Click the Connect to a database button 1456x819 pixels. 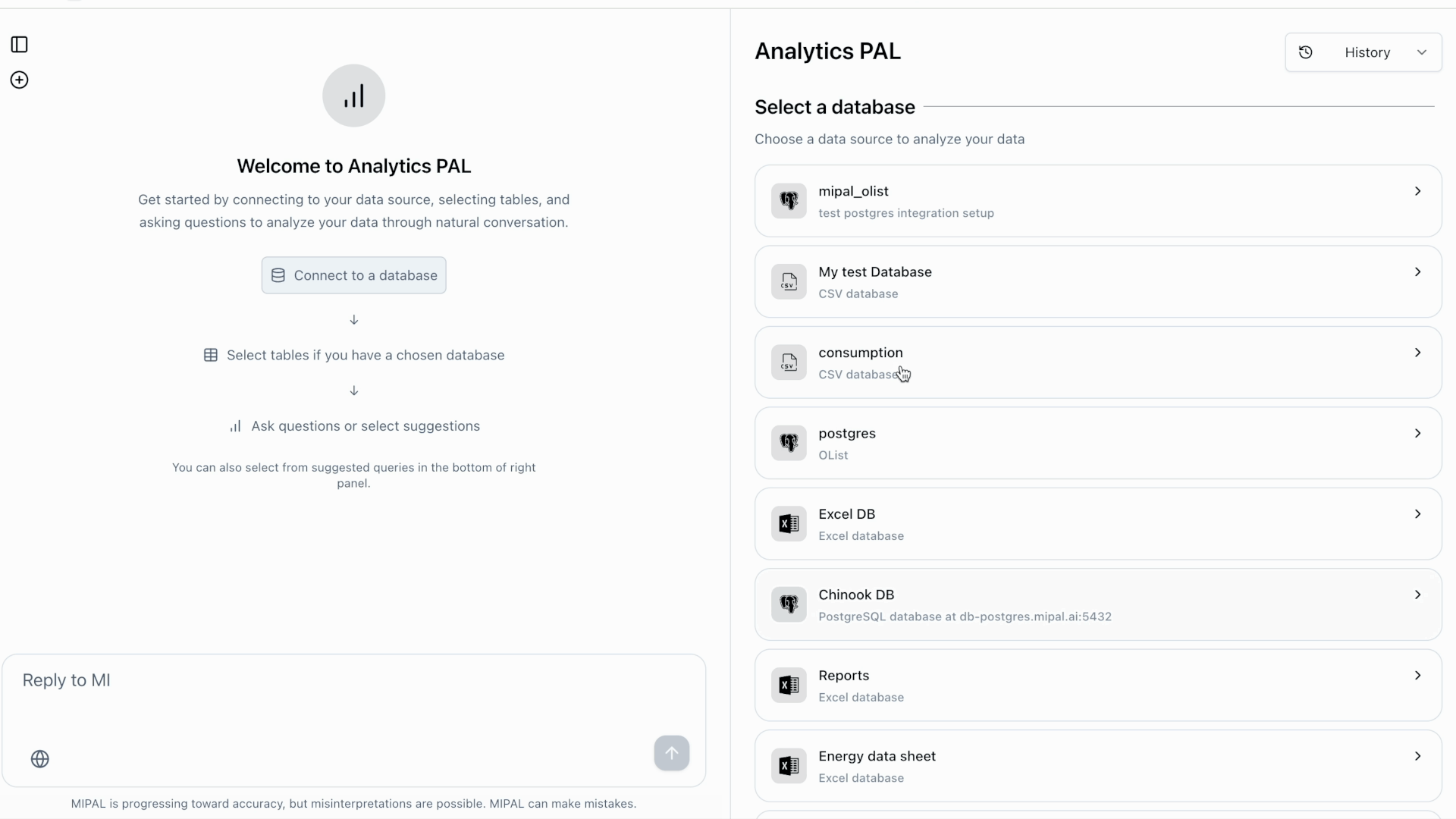tap(353, 275)
